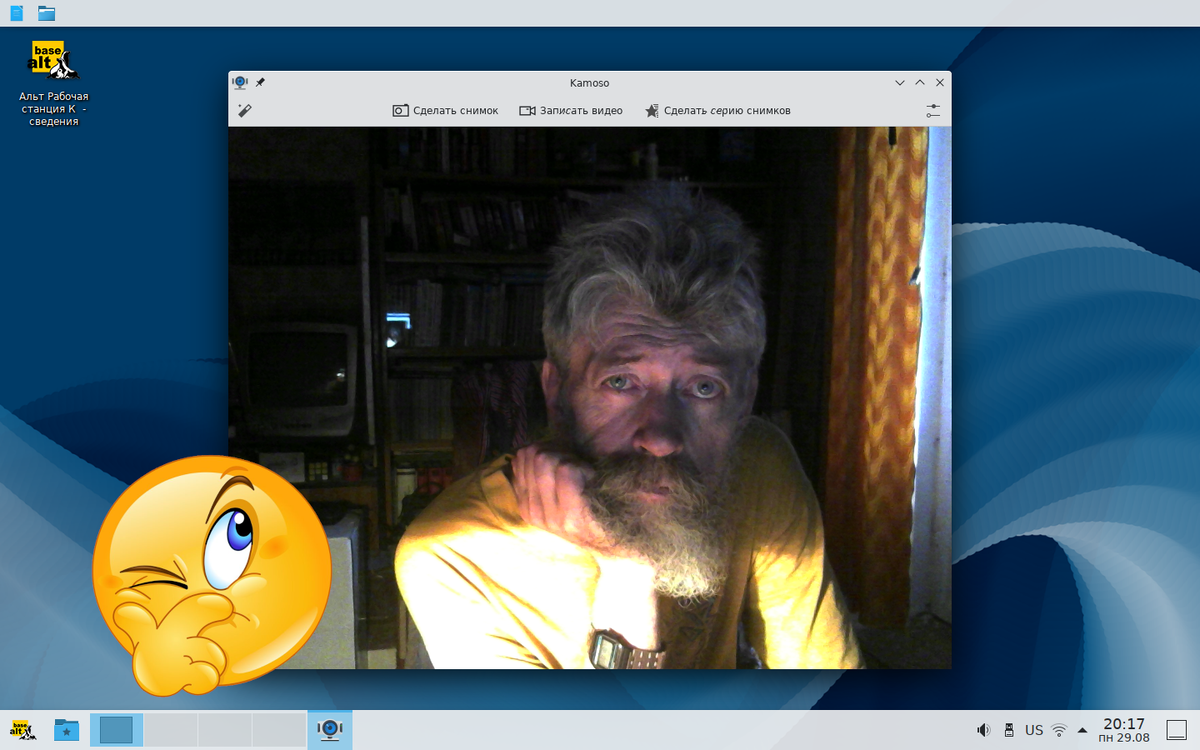Open the folder icon in top panel
Screen dimensions: 1200x750
(x=46, y=13)
